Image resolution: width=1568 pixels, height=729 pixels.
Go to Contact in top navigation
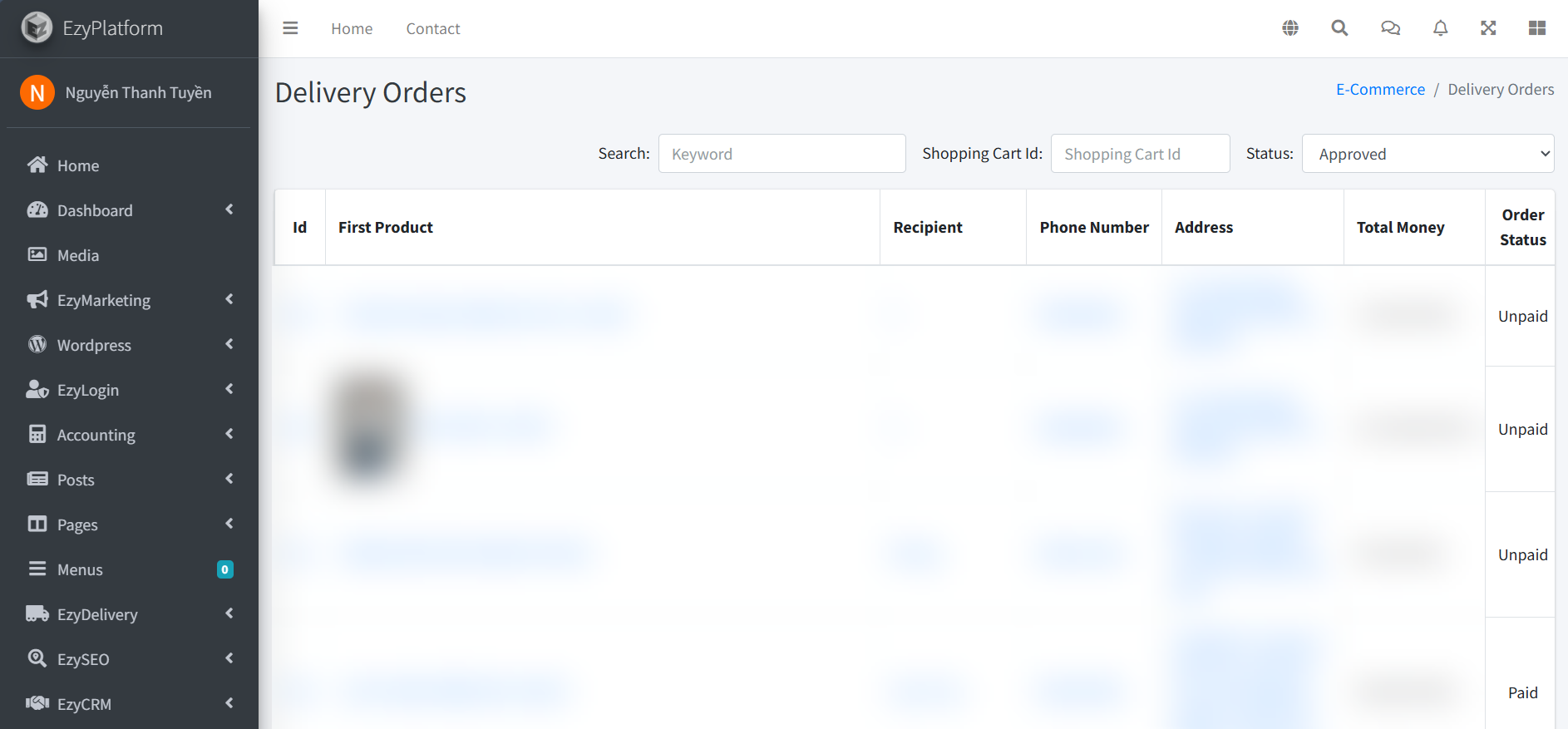[433, 29]
